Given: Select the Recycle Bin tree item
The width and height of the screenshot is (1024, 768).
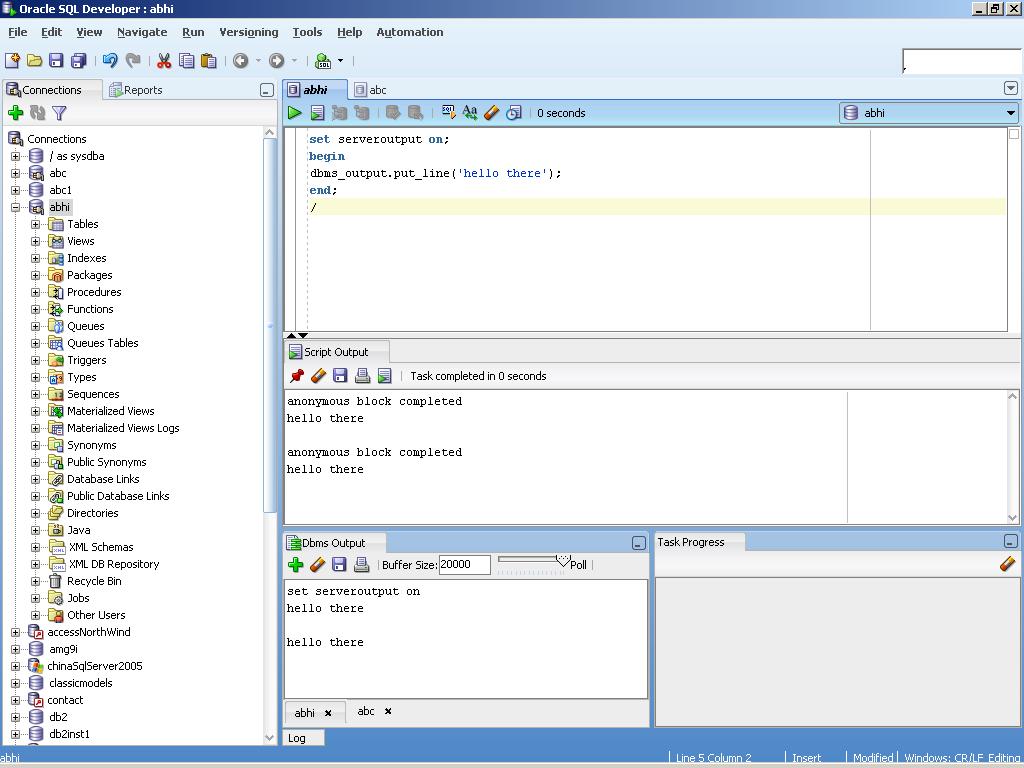Looking at the screenshot, I should pos(94,581).
